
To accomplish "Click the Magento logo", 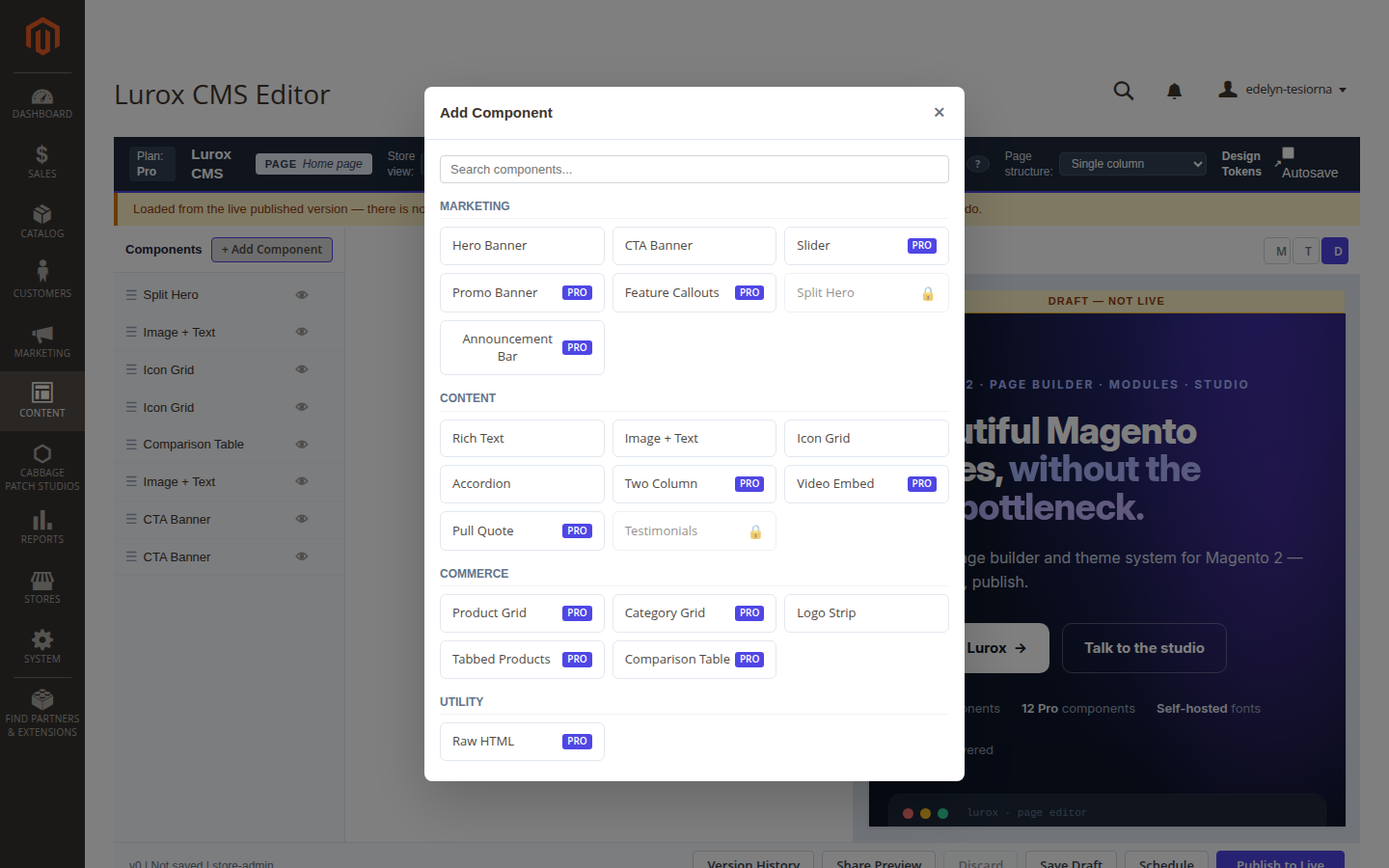I will [x=42, y=37].
